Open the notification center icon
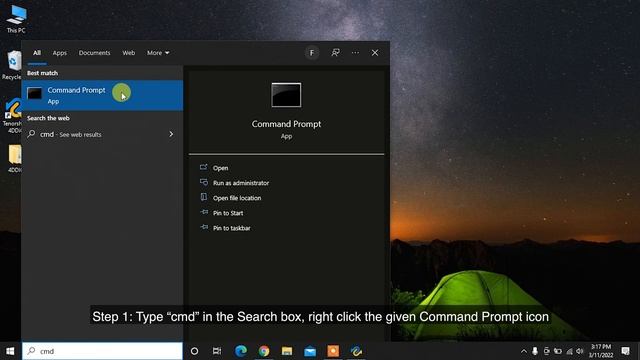 (x=625, y=351)
